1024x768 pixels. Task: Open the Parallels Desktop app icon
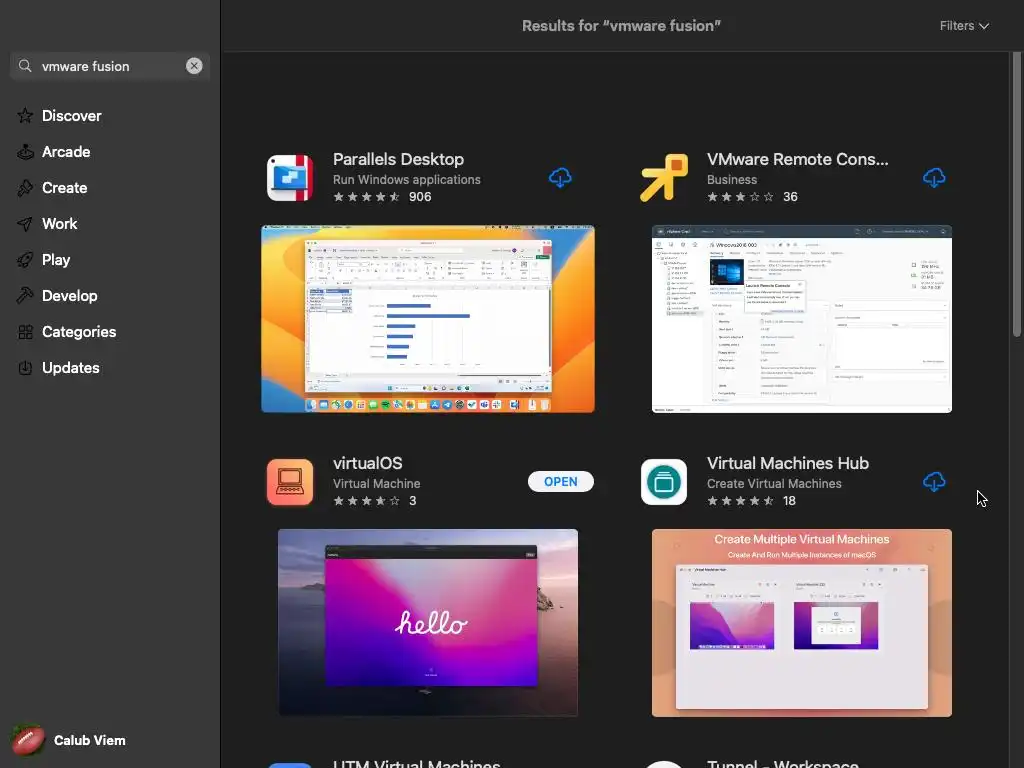(290, 178)
